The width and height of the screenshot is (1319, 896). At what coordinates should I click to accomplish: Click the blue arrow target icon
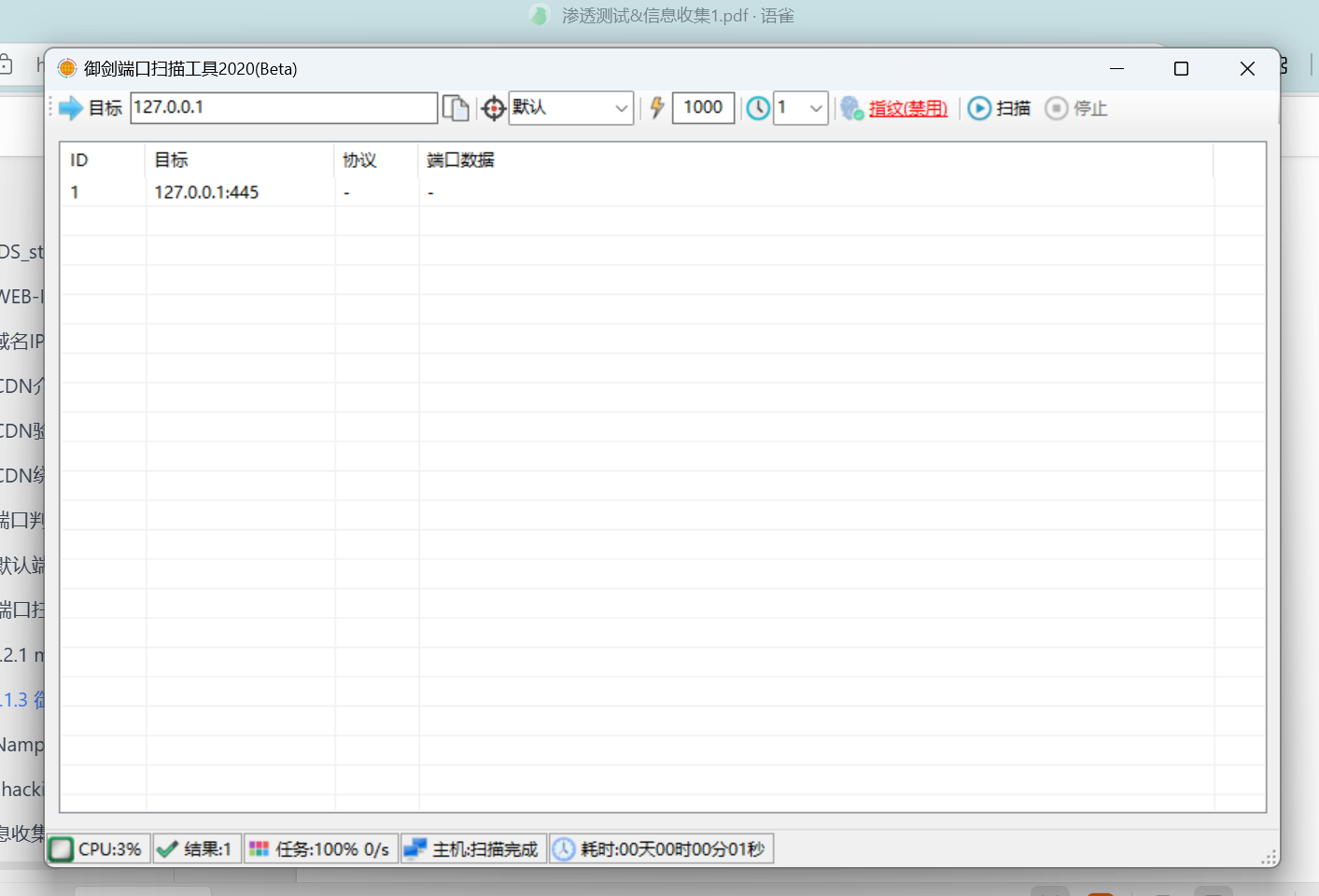click(71, 108)
